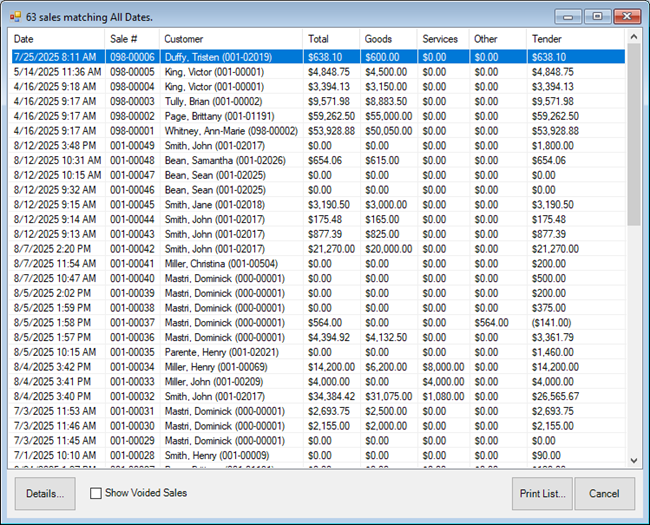
Task: Click the $8,000.00 Services amount
Action: [x=443, y=367]
